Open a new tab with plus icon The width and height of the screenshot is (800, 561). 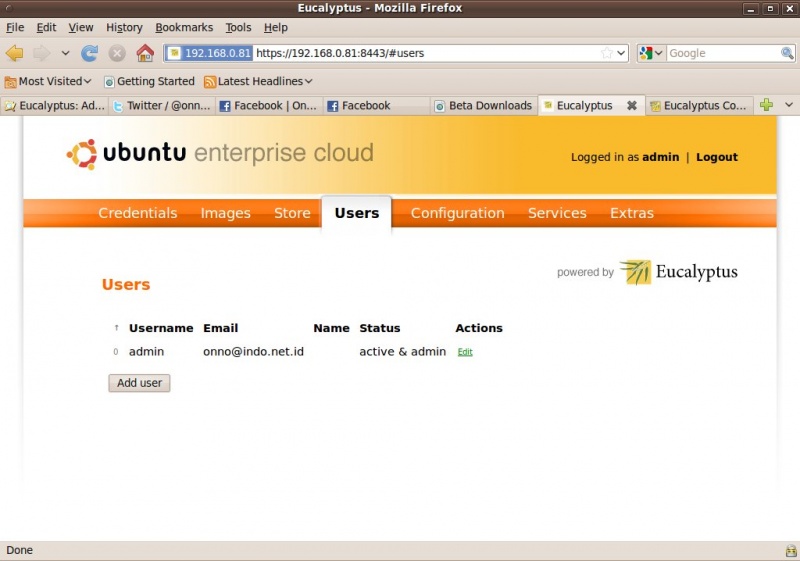click(766, 105)
